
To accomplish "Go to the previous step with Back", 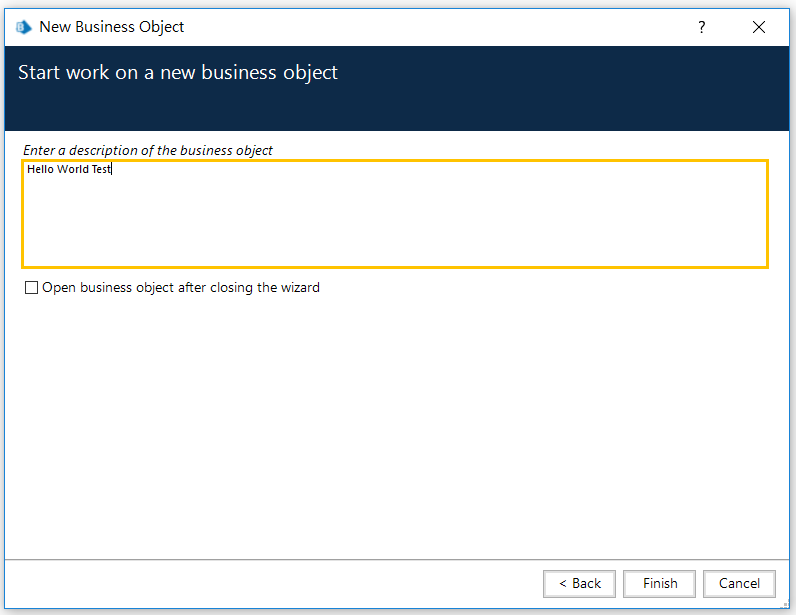I will [x=579, y=583].
